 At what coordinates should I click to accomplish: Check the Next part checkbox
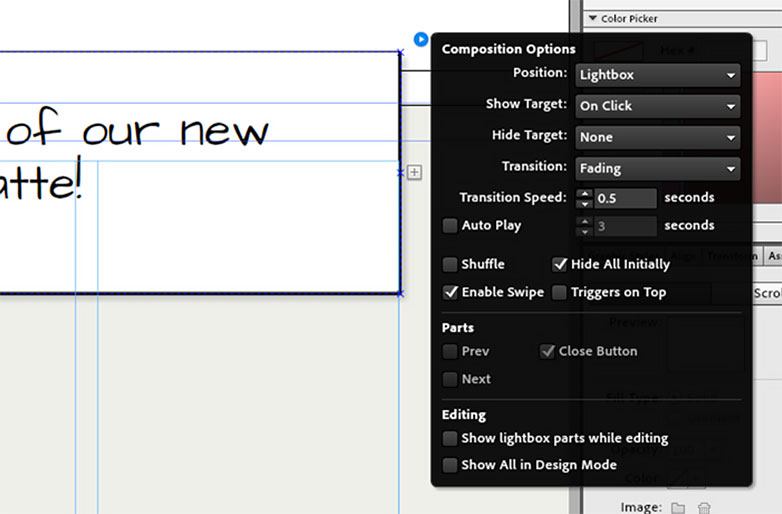(450, 379)
